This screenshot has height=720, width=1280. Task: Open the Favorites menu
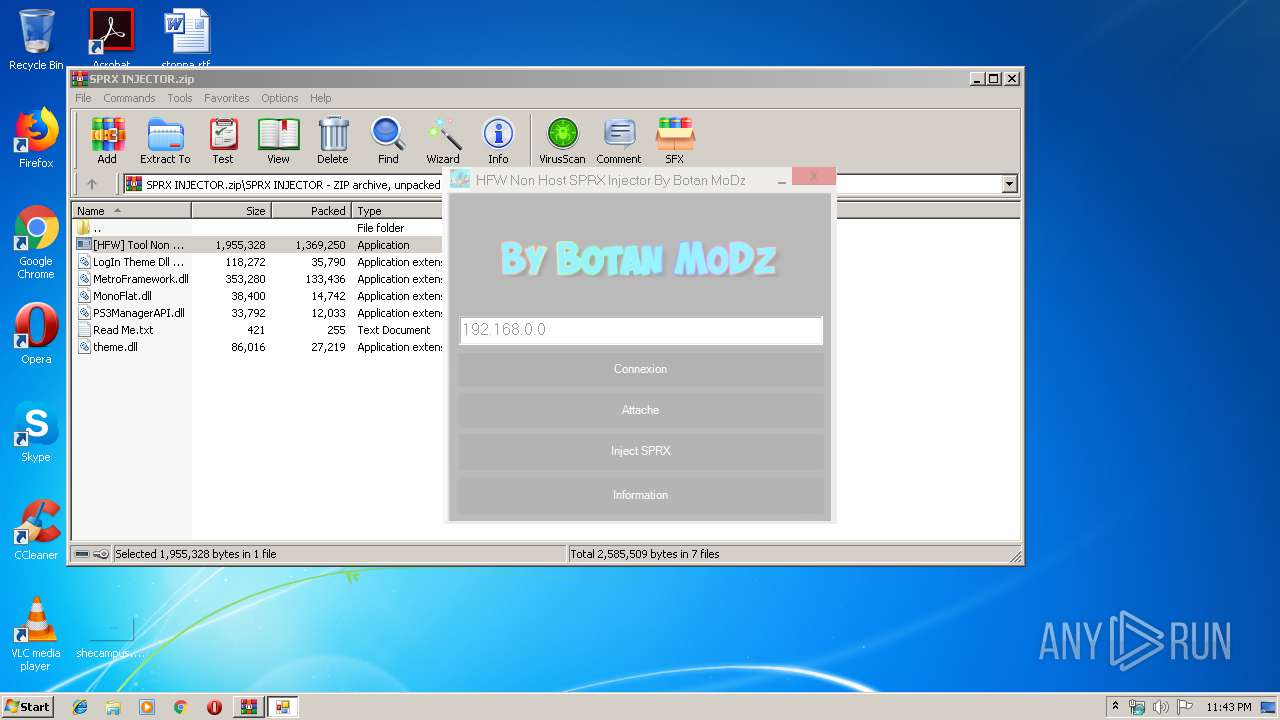pos(227,98)
